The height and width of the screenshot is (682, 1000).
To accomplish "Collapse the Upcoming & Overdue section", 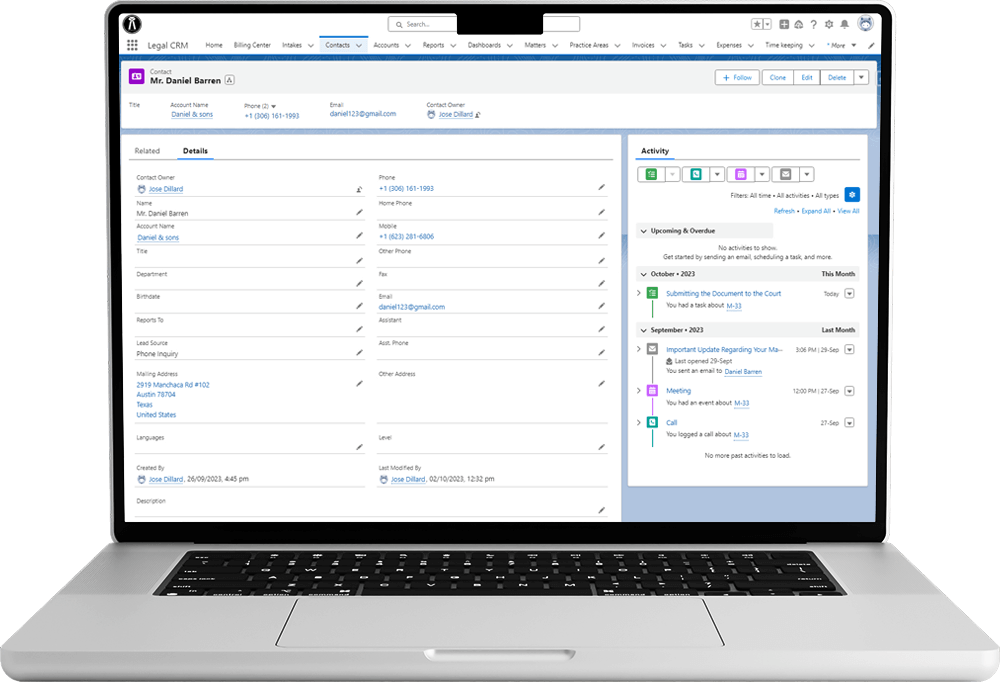I will [643, 231].
